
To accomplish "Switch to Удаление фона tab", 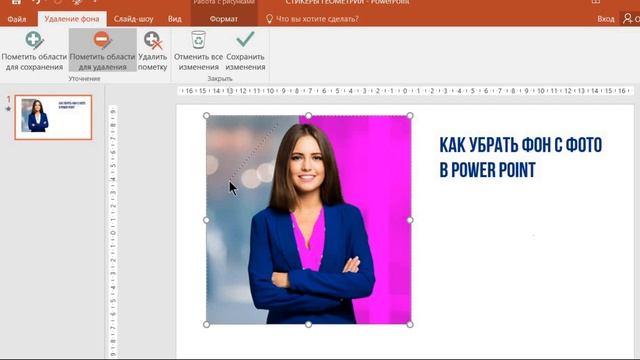I will (72, 19).
